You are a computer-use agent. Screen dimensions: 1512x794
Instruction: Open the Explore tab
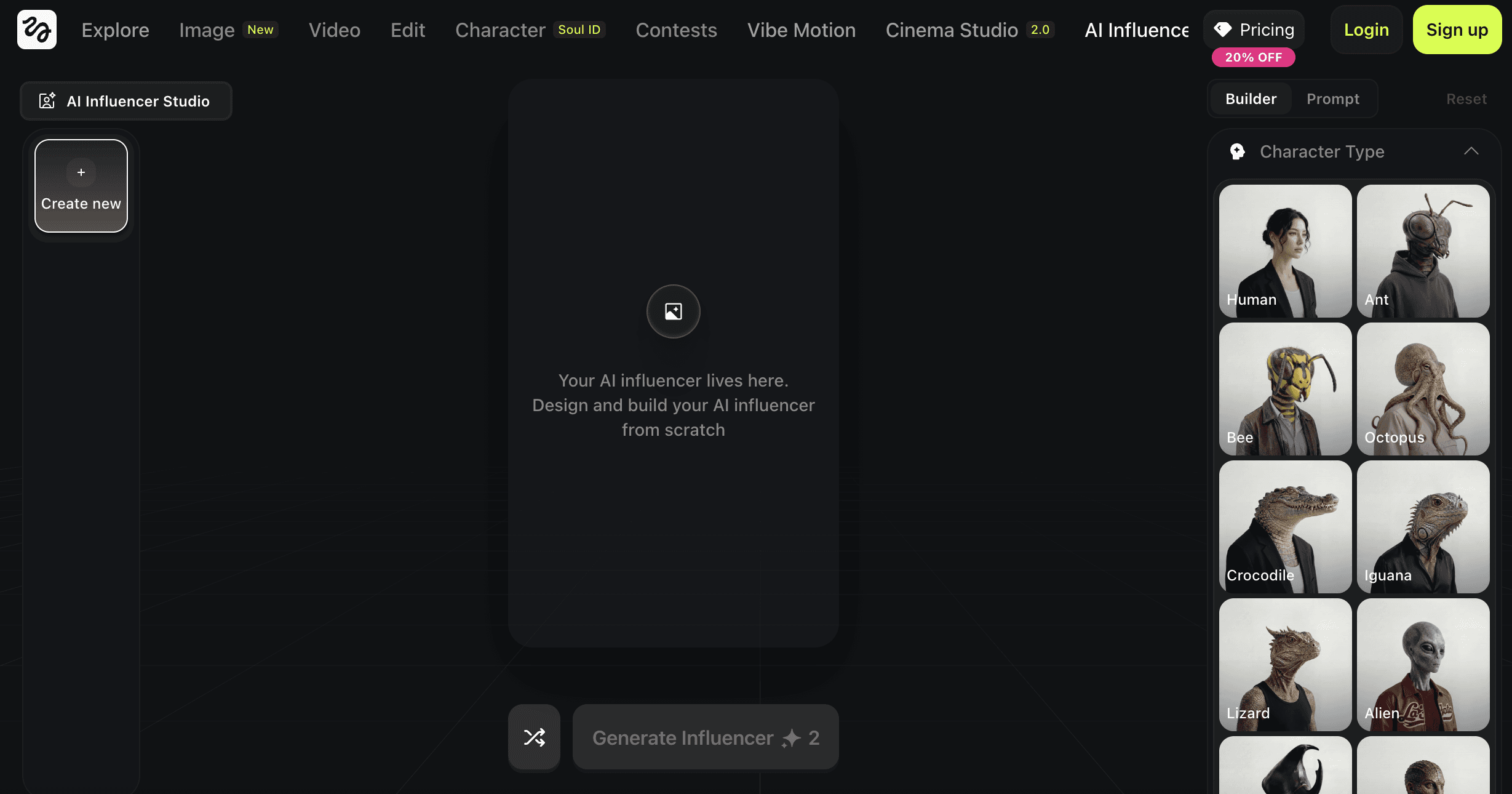pyautogui.click(x=116, y=30)
